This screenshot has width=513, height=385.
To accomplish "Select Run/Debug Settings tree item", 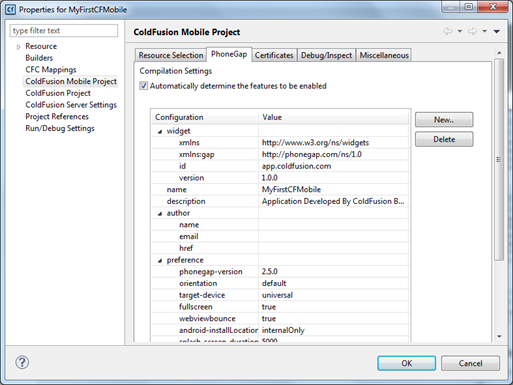I will pos(60,128).
